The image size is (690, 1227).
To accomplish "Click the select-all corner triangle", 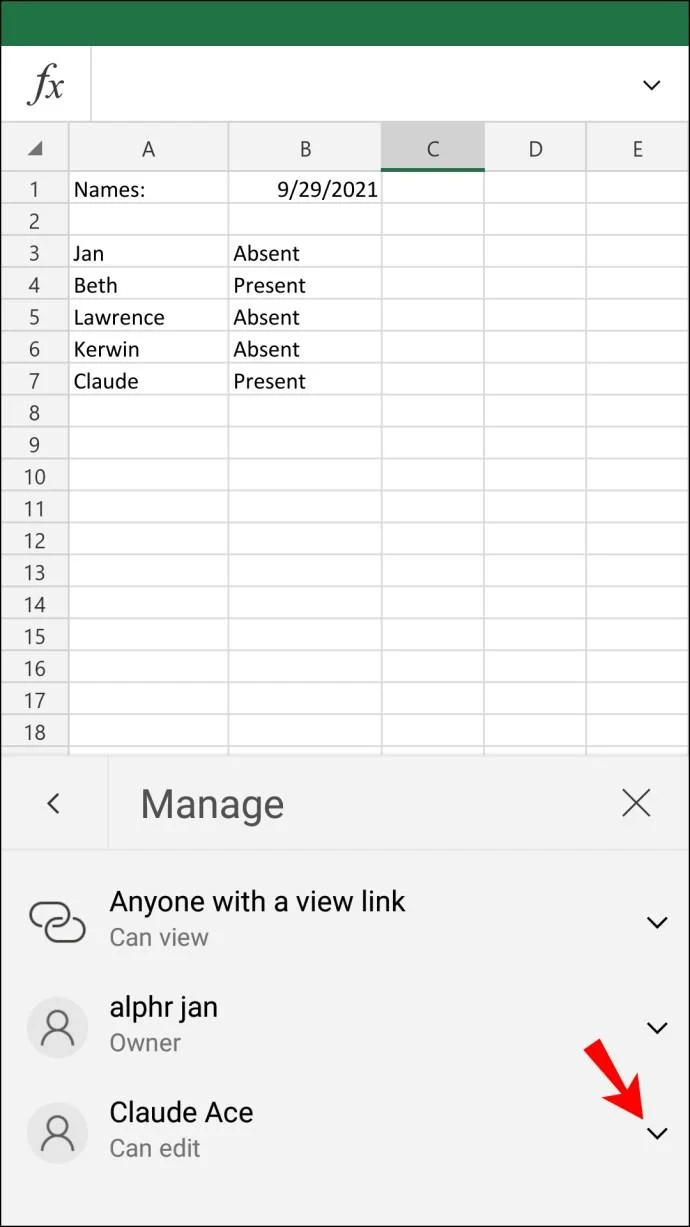I will (x=35, y=148).
